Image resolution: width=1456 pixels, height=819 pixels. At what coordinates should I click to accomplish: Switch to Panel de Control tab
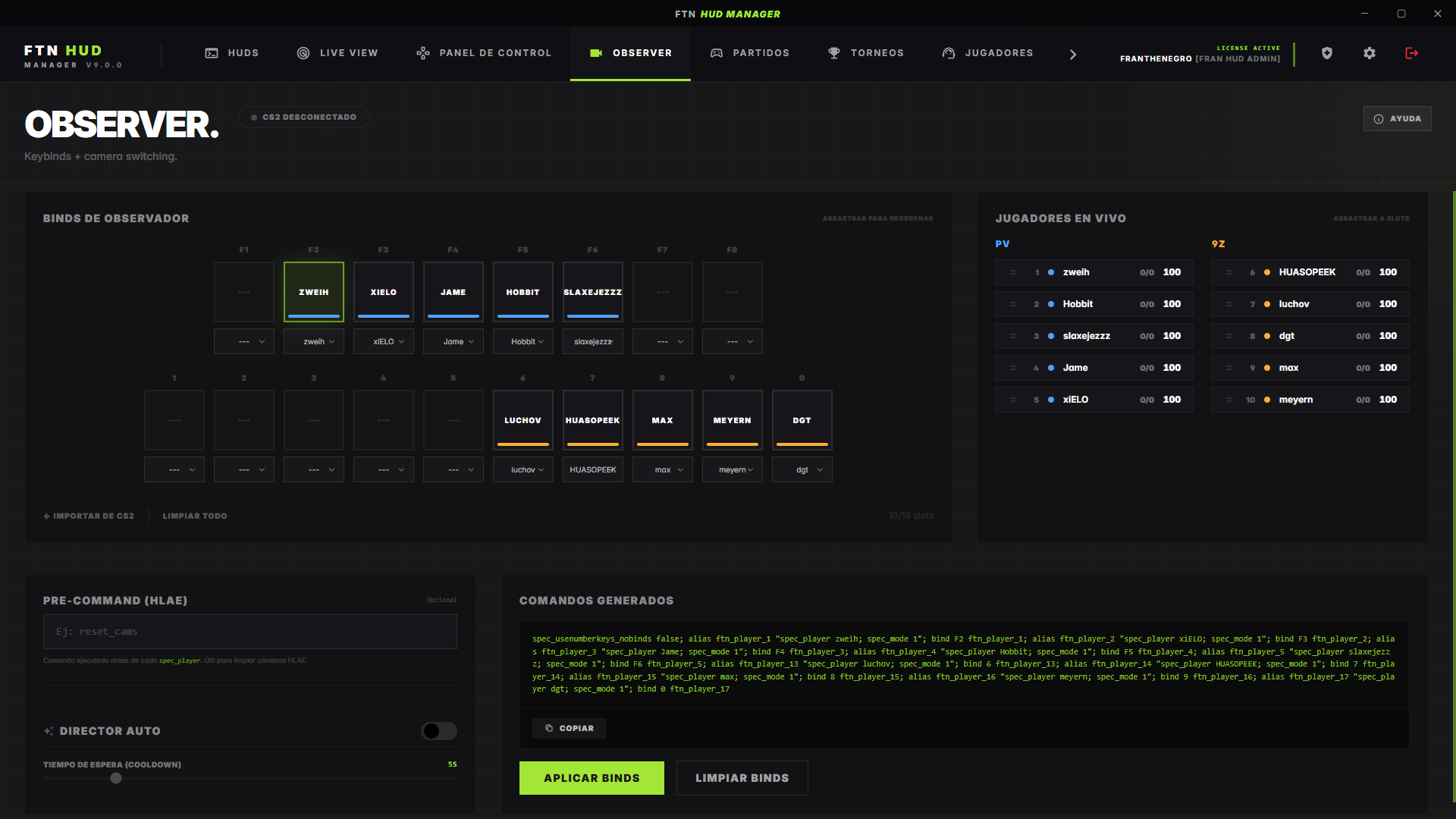484,53
